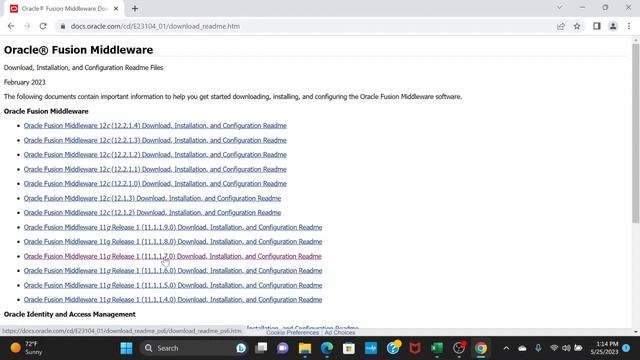The width and height of the screenshot is (640, 360).
Task: Open notification center badge
Action: coord(626,348)
